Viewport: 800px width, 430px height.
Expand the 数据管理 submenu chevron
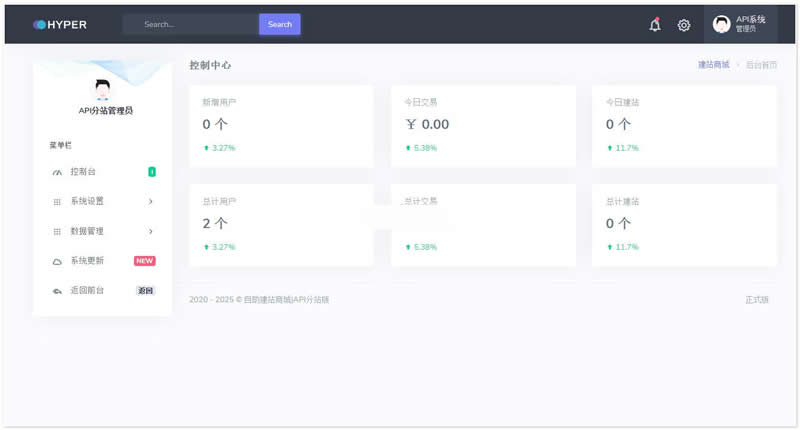click(150, 231)
